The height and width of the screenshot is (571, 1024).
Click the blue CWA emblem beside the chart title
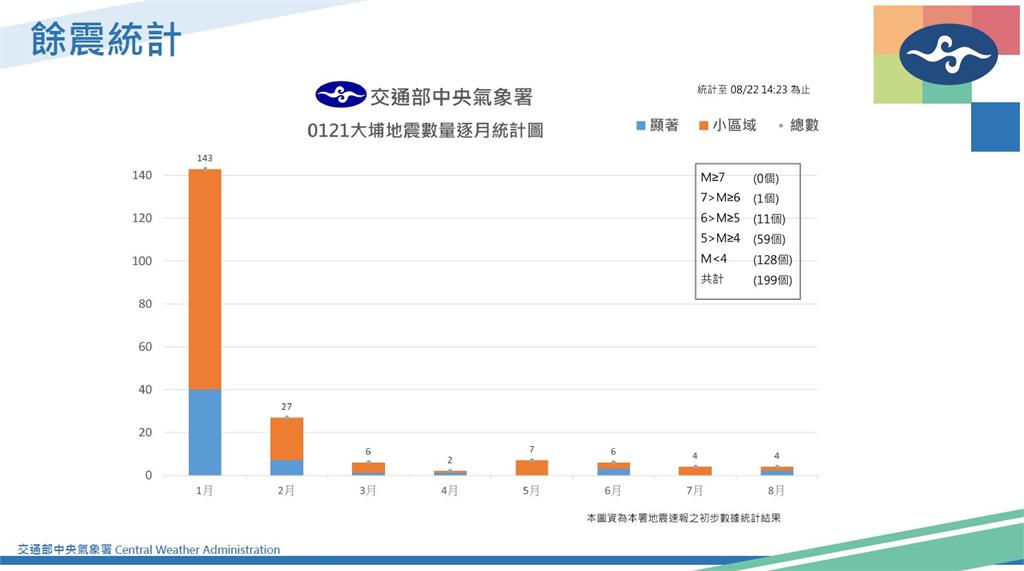coord(340,95)
